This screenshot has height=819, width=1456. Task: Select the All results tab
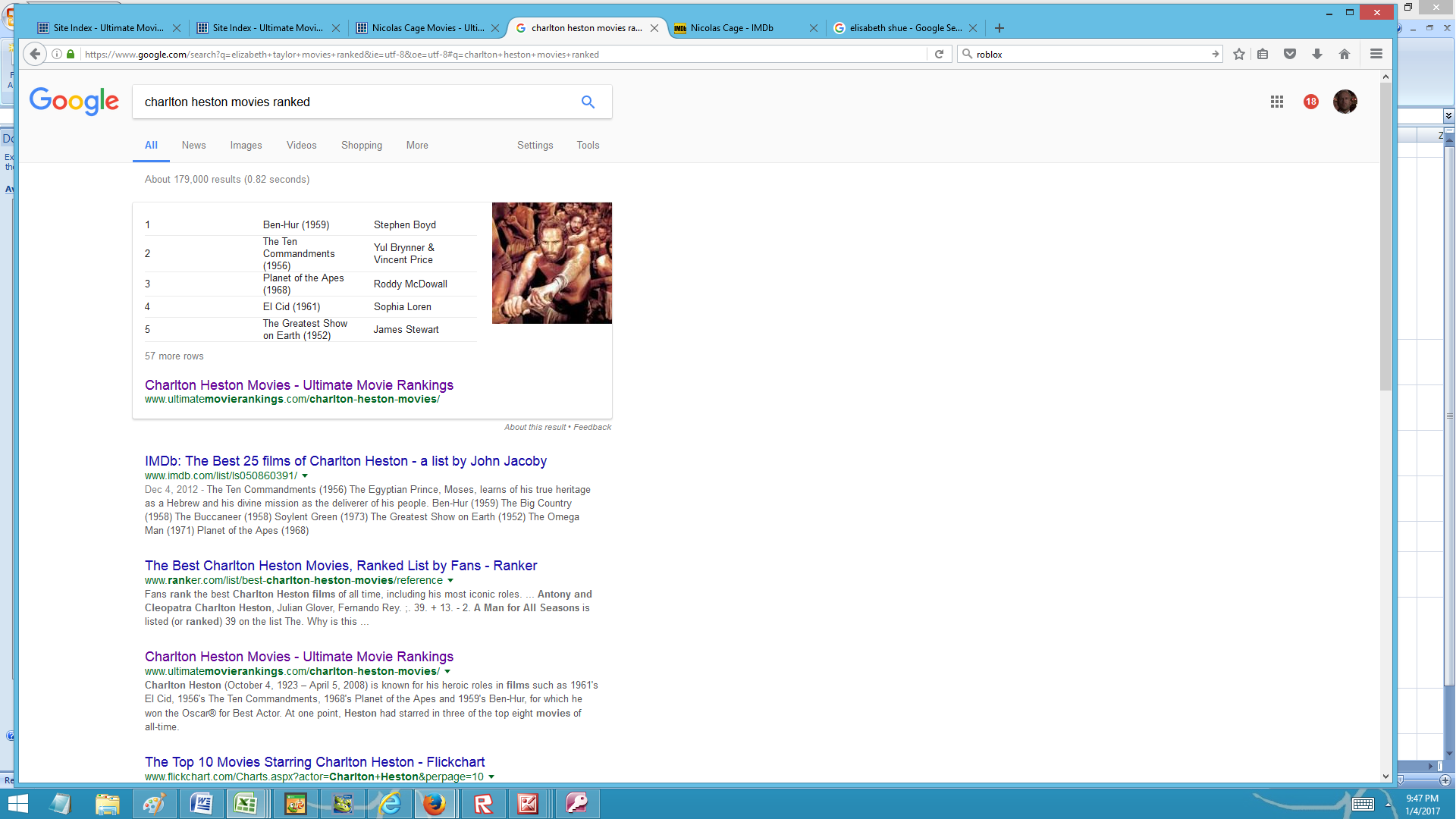click(151, 145)
